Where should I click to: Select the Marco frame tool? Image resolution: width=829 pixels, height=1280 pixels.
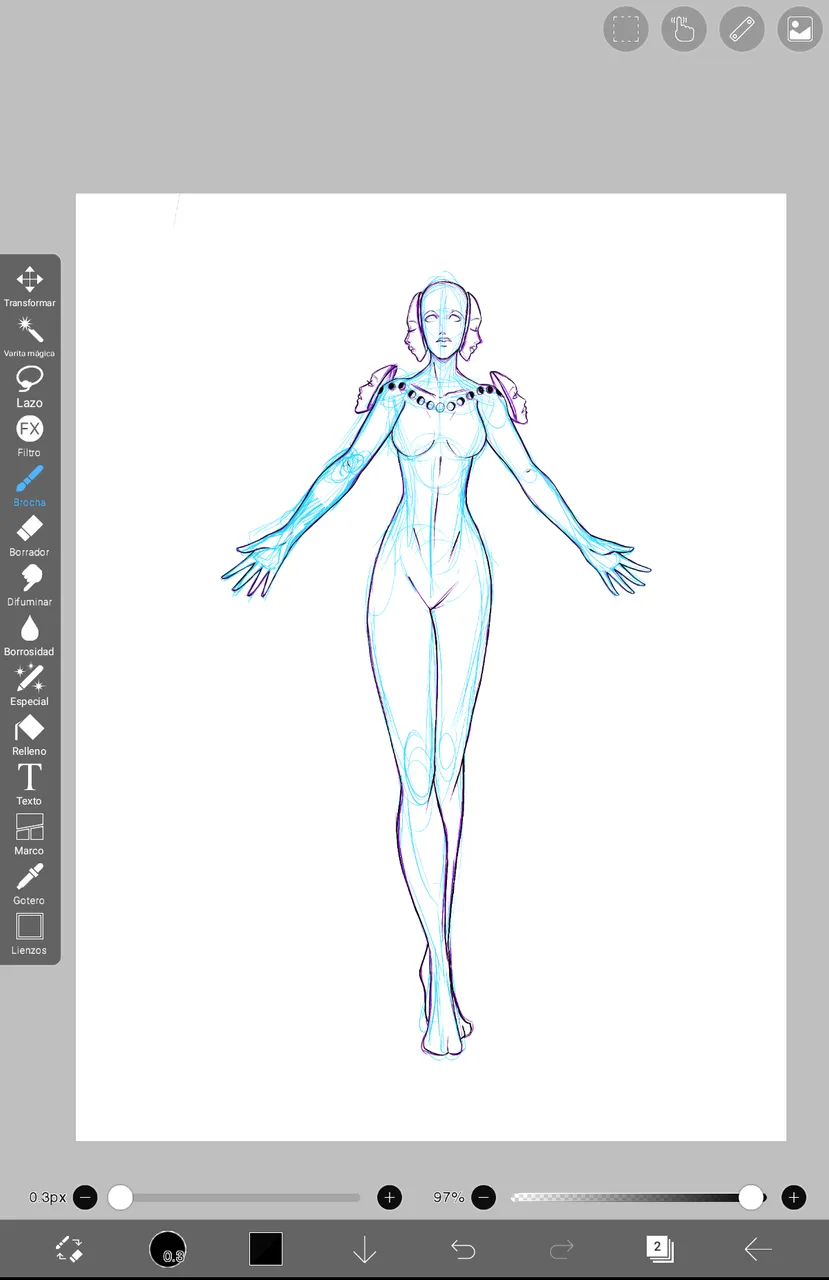[29, 834]
